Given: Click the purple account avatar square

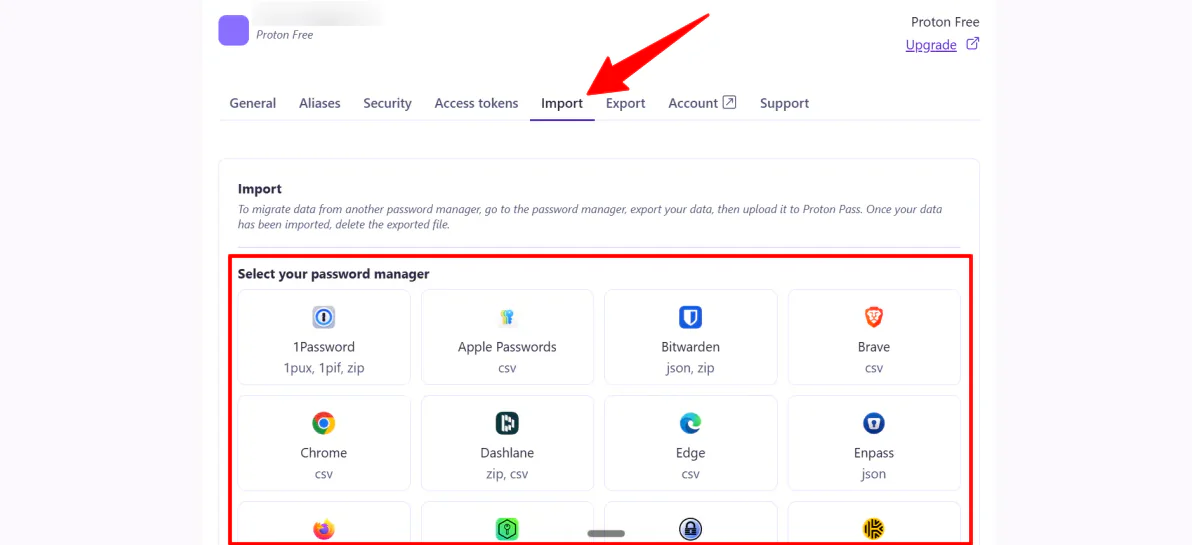Looking at the screenshot, I should coord(233,30).
